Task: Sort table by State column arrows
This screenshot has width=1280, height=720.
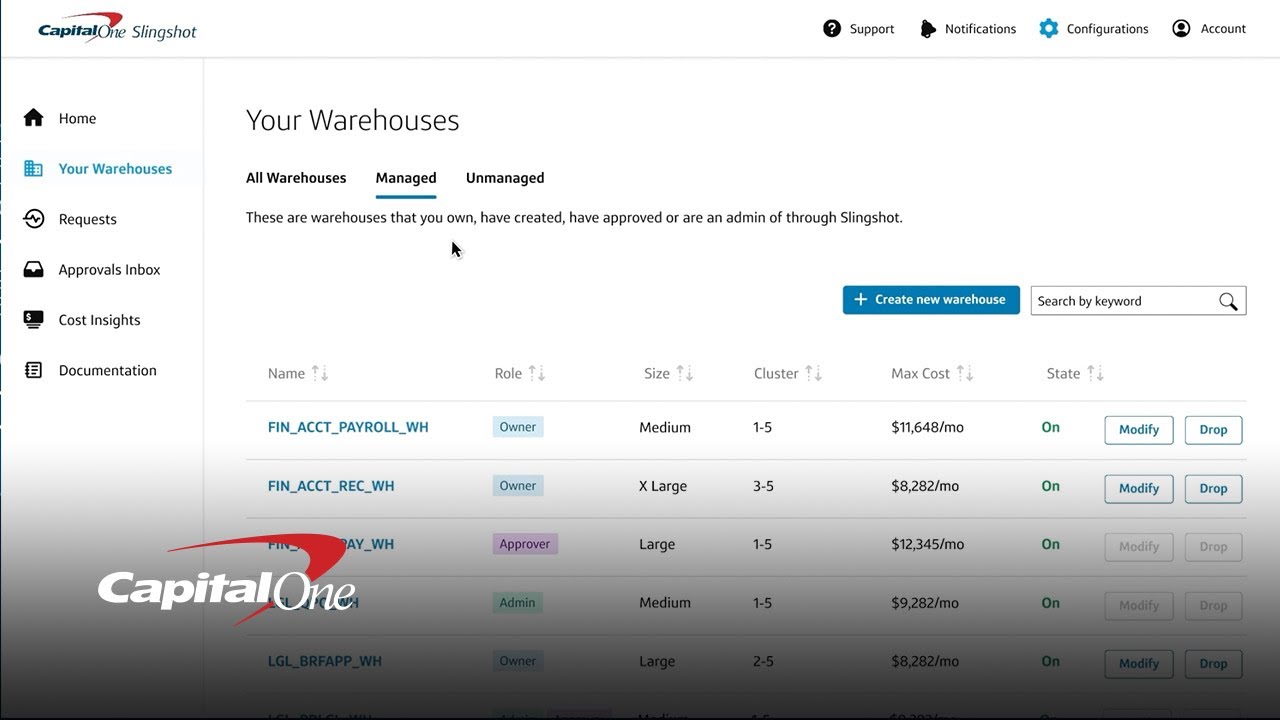Action: [x=1095, y=373]
